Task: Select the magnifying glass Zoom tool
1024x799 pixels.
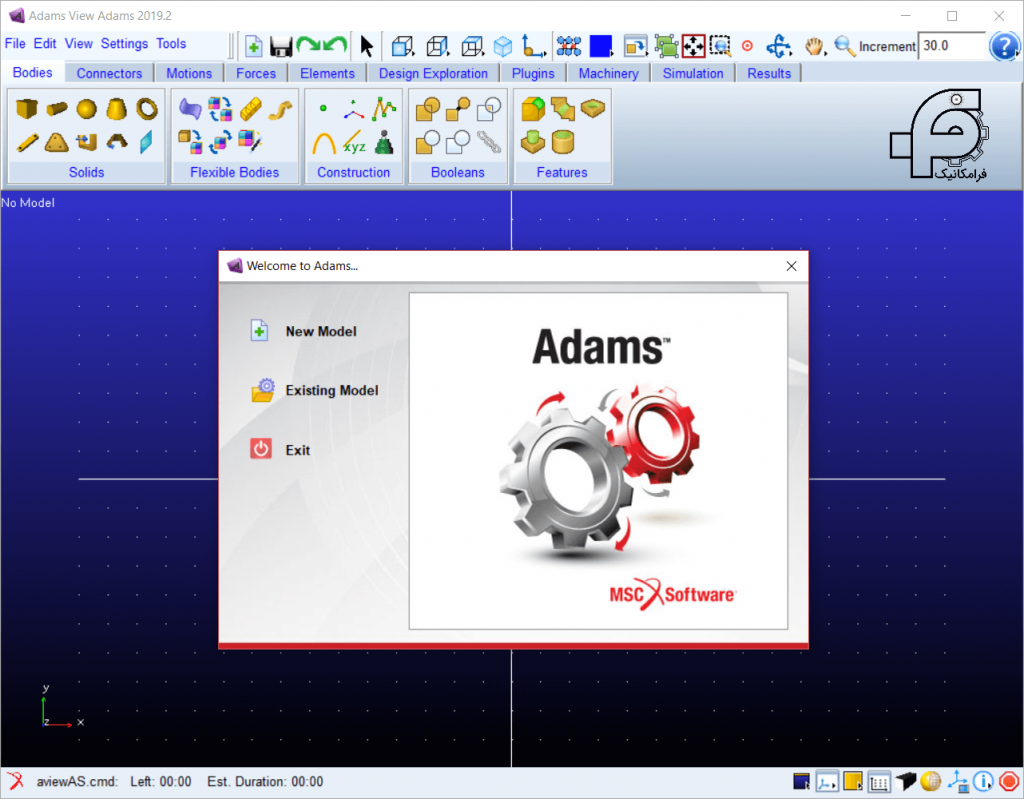Action: pos(844,46)
